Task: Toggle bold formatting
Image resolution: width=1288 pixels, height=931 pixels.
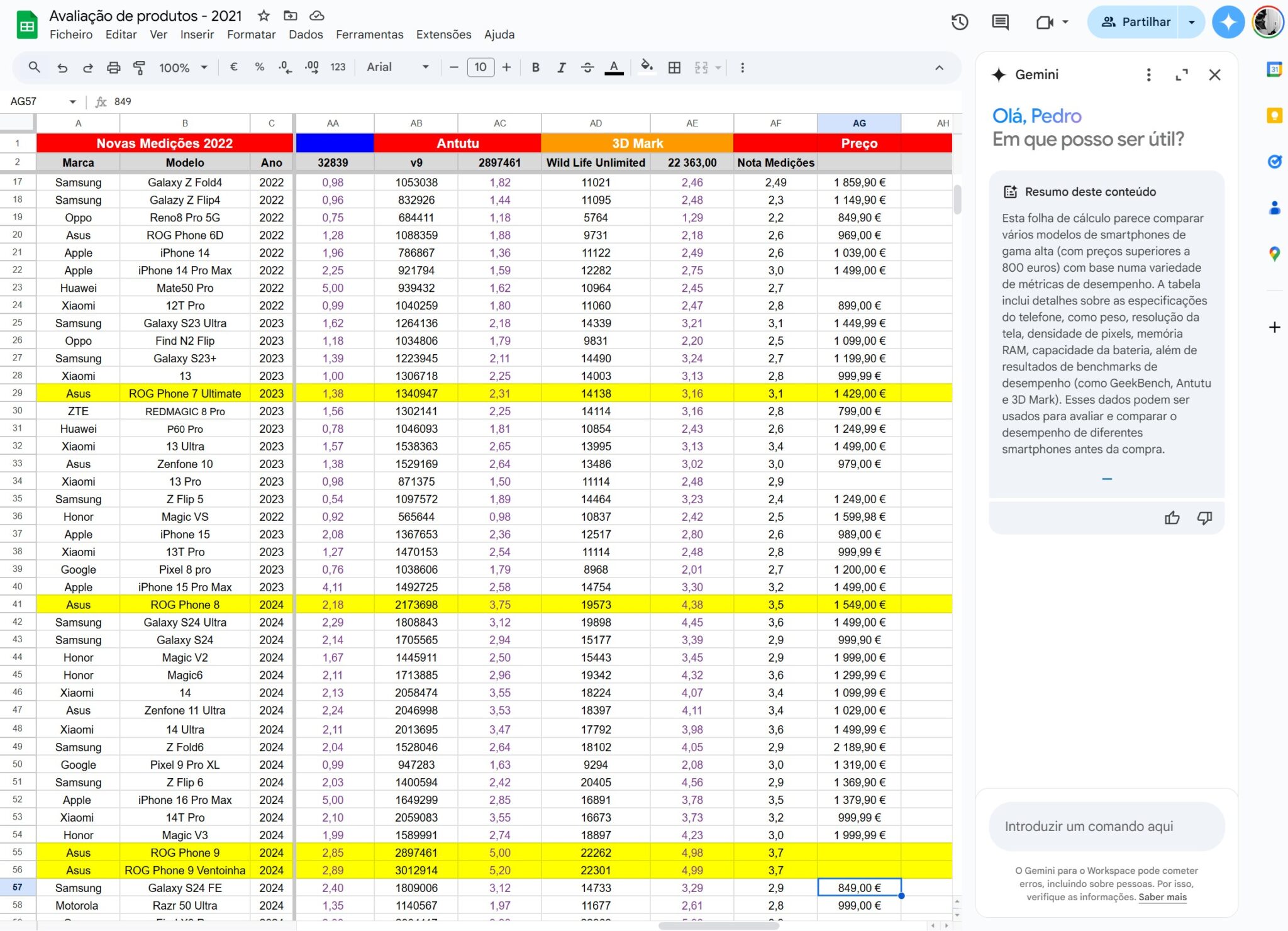Action: 535,67
